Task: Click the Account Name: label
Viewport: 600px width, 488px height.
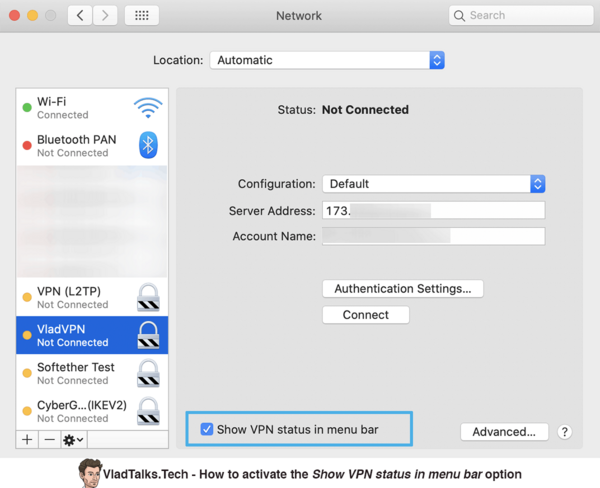Action: pyautogui.click(x=274, y=237)
